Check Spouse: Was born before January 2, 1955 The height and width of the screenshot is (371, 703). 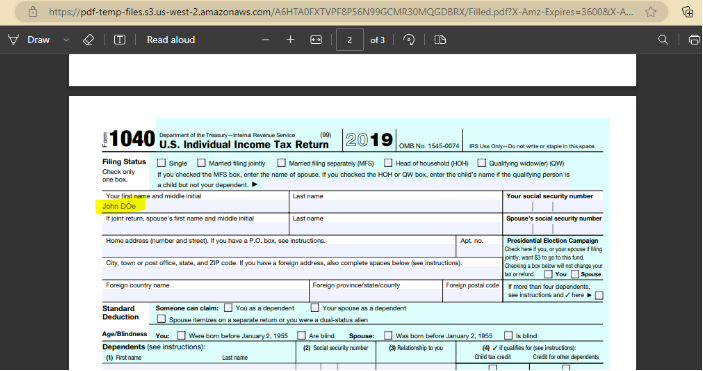(x=388, y=336)
